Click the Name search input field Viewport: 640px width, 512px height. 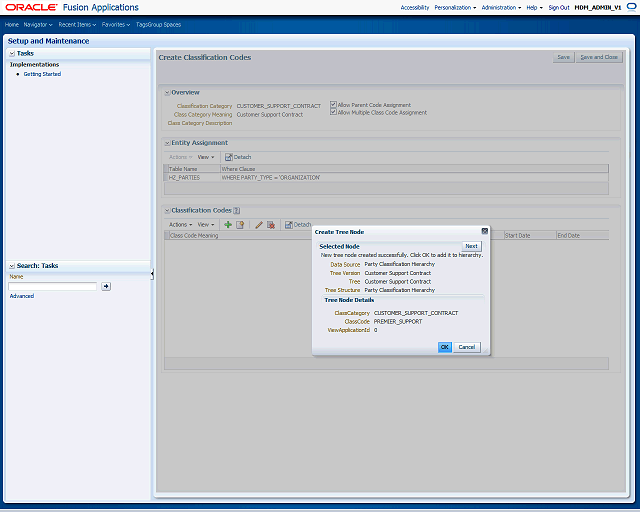point(53,286)
